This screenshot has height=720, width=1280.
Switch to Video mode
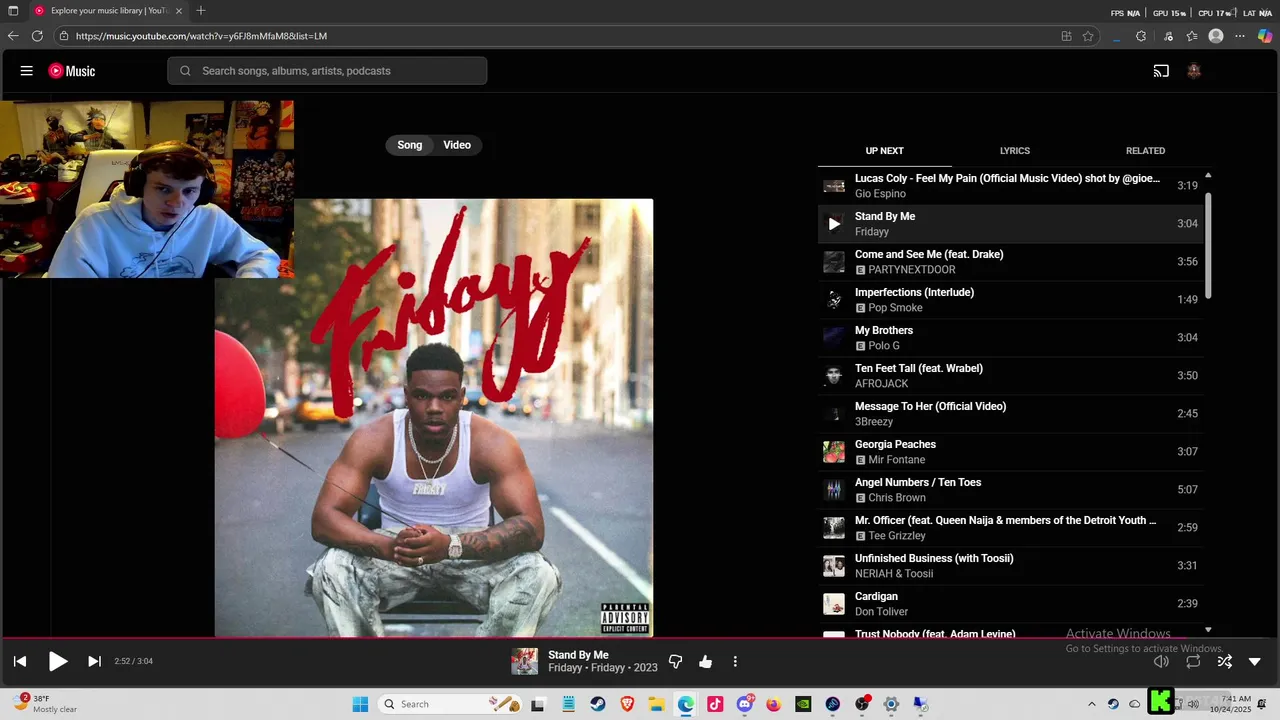[457, 145]
